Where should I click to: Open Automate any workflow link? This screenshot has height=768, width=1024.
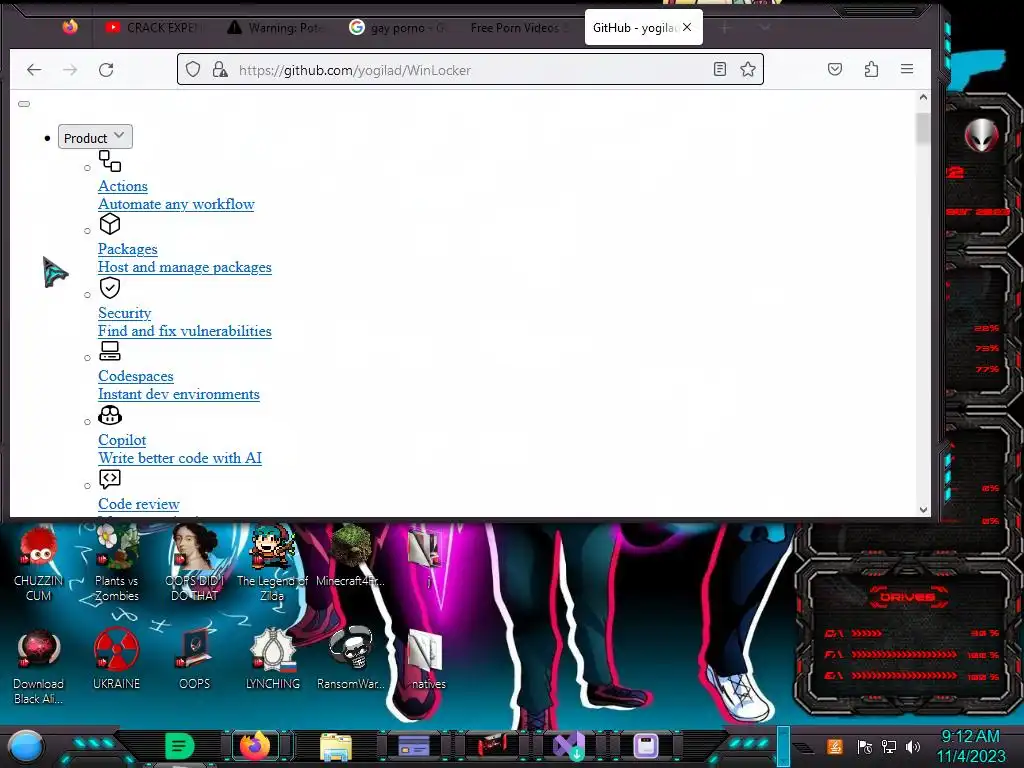(x=176, y=204)
